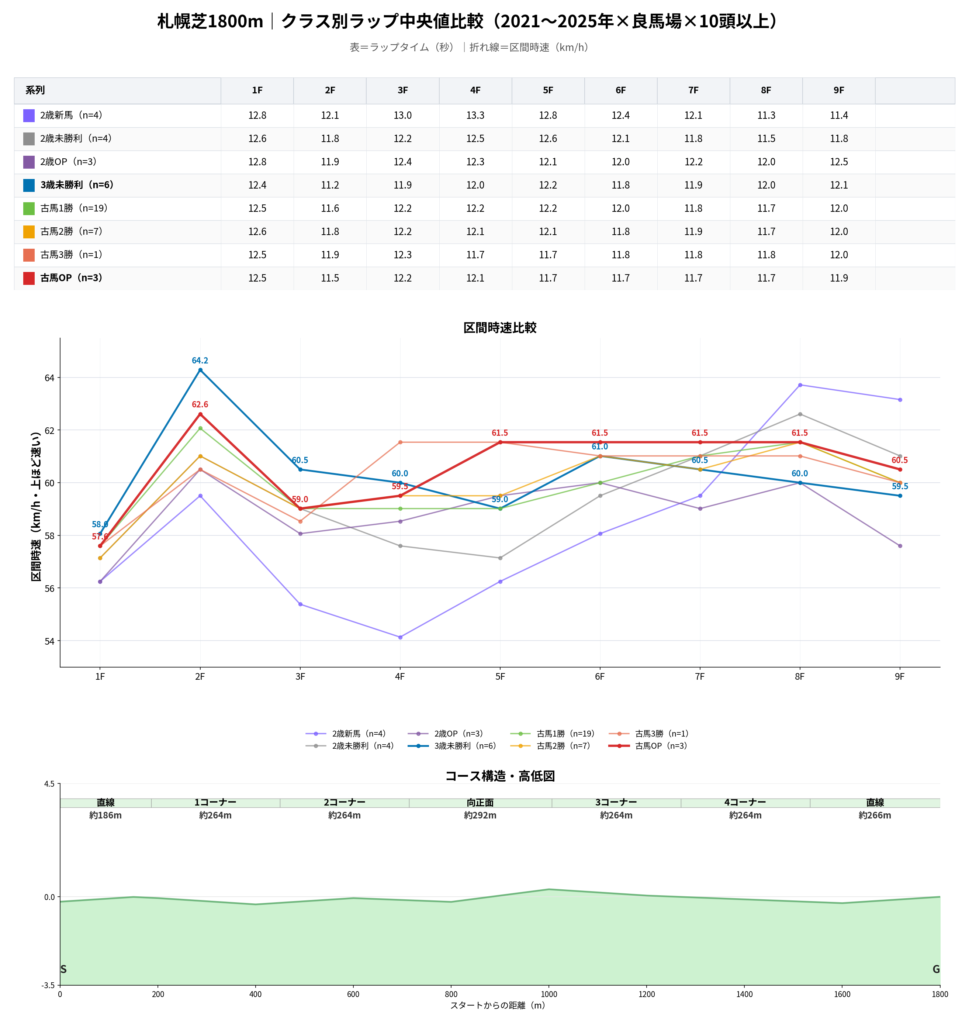Image resolution: width=969 pixels, height=1024 pixels.
Task: Click the 2歳新馬 purple color swatch in table
Action: click(29, 116)
